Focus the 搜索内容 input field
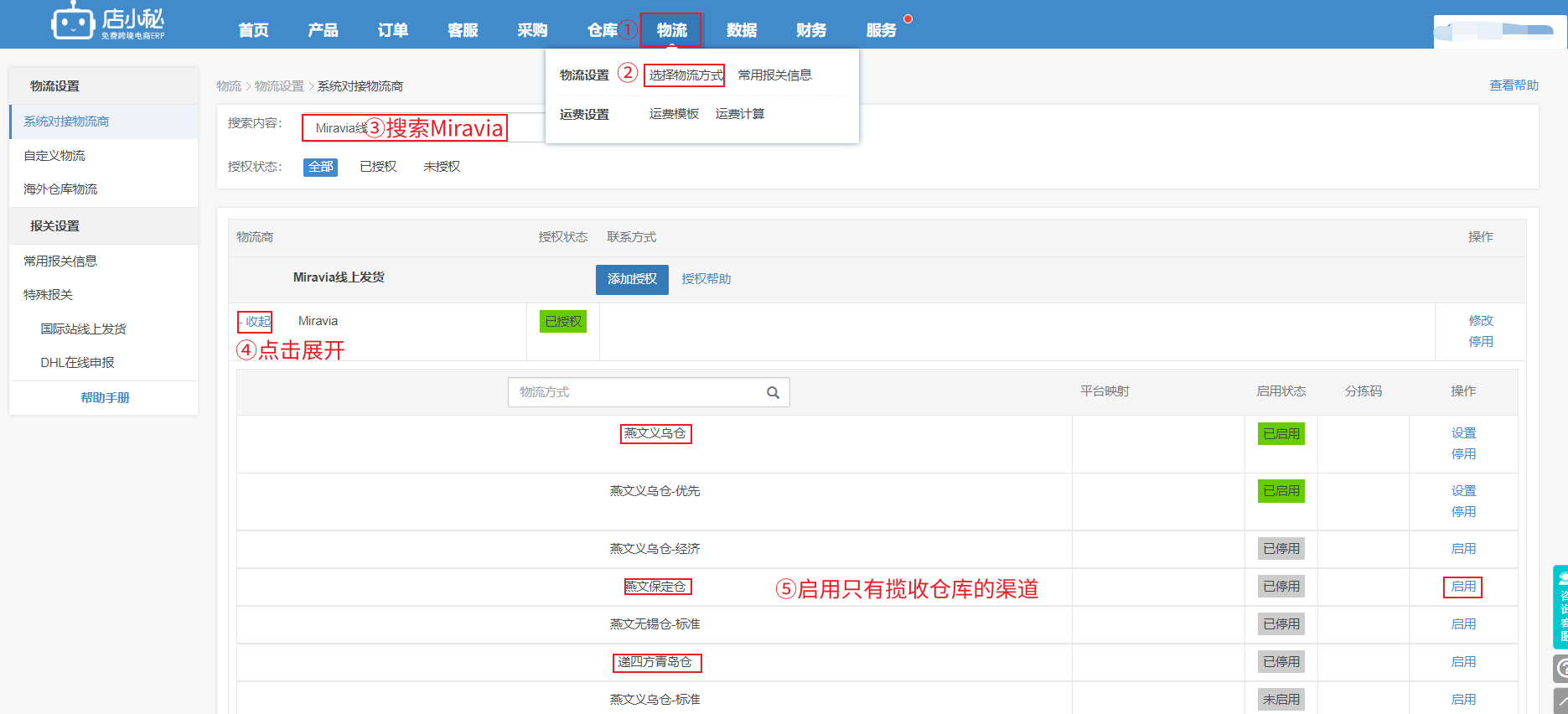This screenshot has width=1568, height=714. point(423,127)
